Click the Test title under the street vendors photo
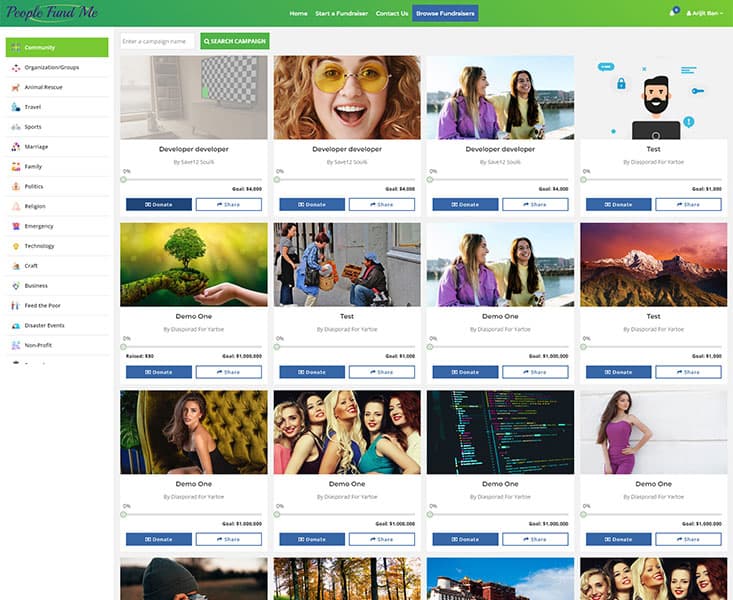Image resolution: width=733 pixels, height=600 pixels. pos(347,317)
